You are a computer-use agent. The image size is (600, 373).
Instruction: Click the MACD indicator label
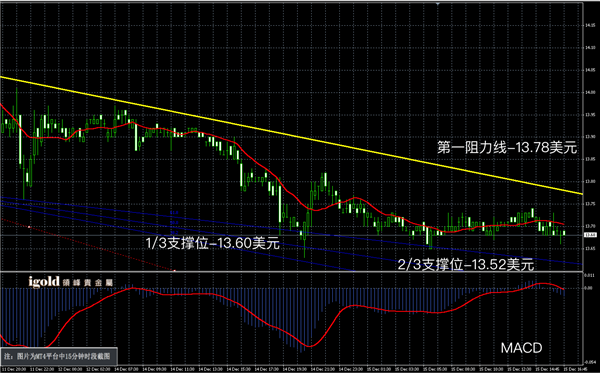click(522, 348)
